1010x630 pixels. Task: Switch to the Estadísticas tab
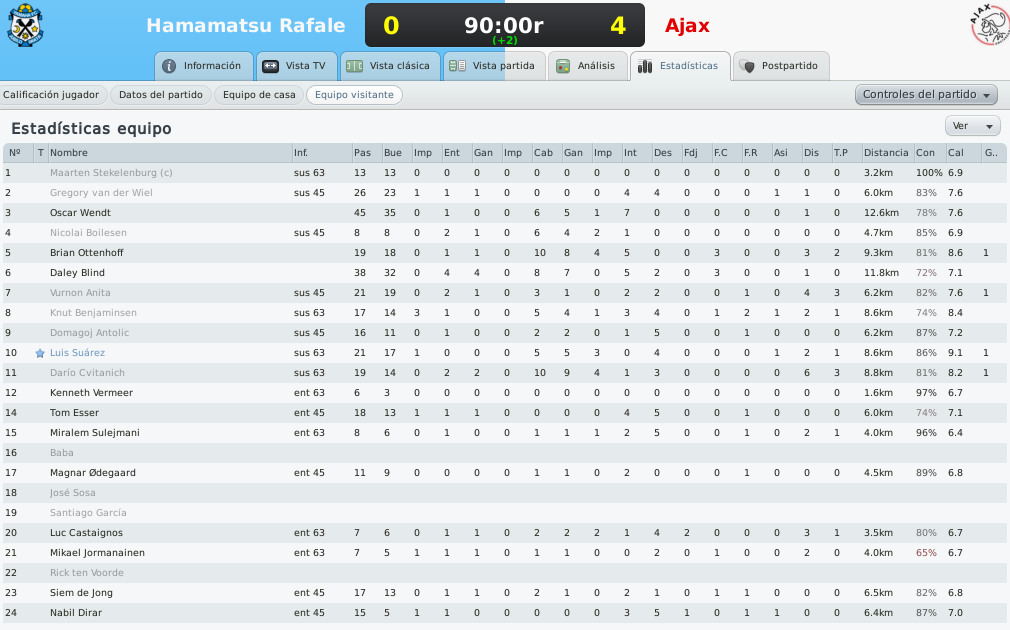[x=680, y=66]
